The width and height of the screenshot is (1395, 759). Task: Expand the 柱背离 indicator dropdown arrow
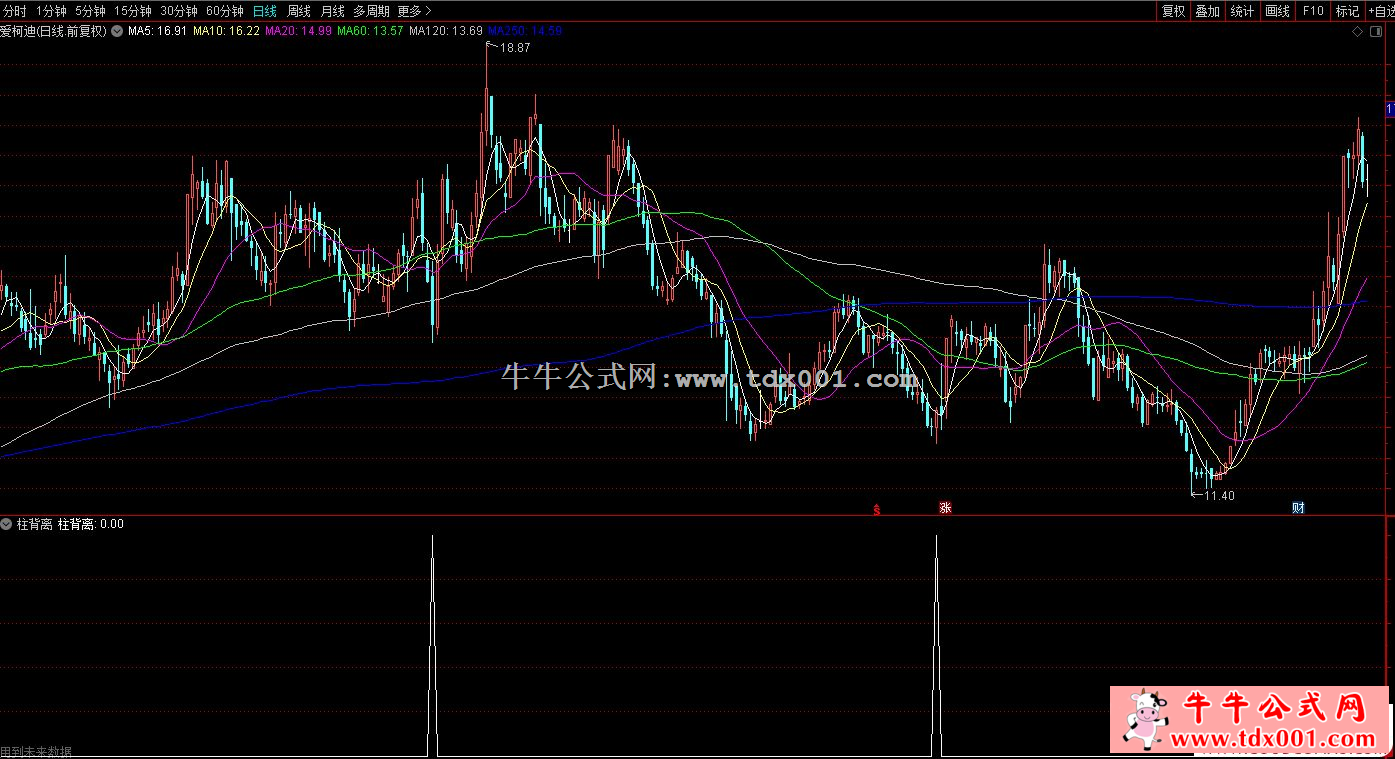pos(6,524)
